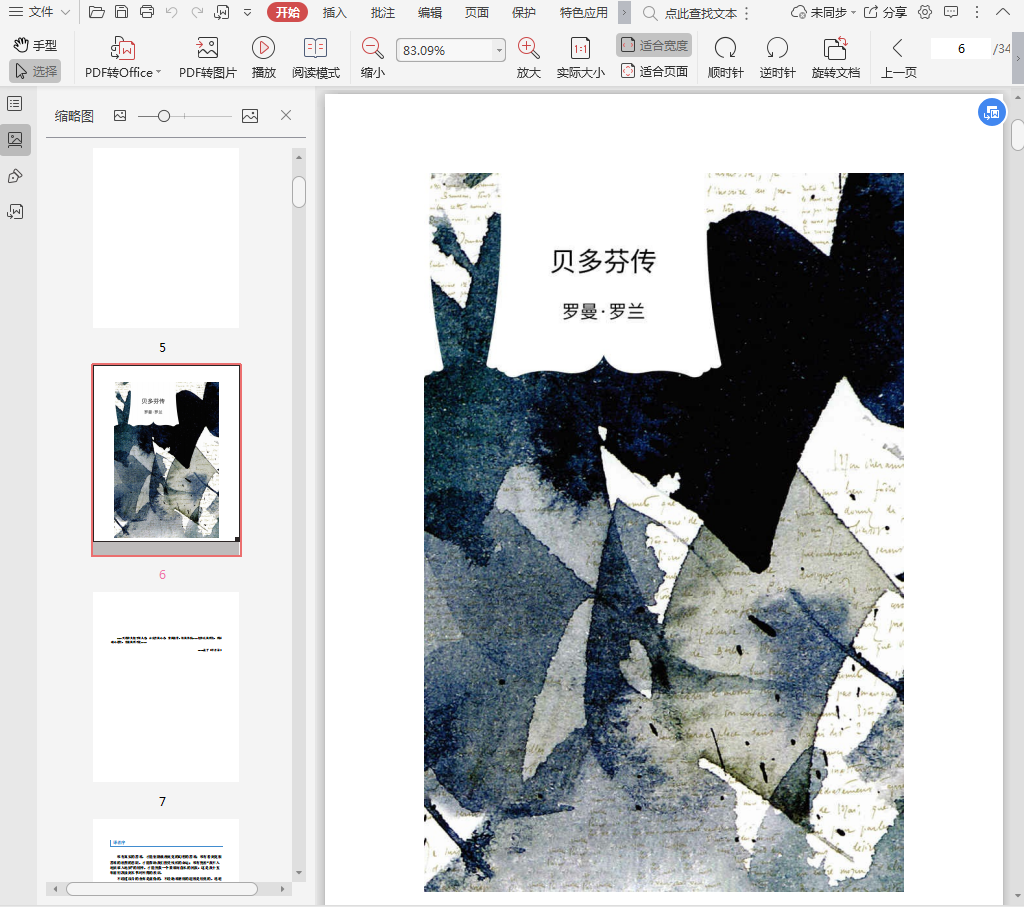Screen dimensions: 1024x907
Task: Close the 缩略图 thumbnail panel
Action: [x=285, y=115]
